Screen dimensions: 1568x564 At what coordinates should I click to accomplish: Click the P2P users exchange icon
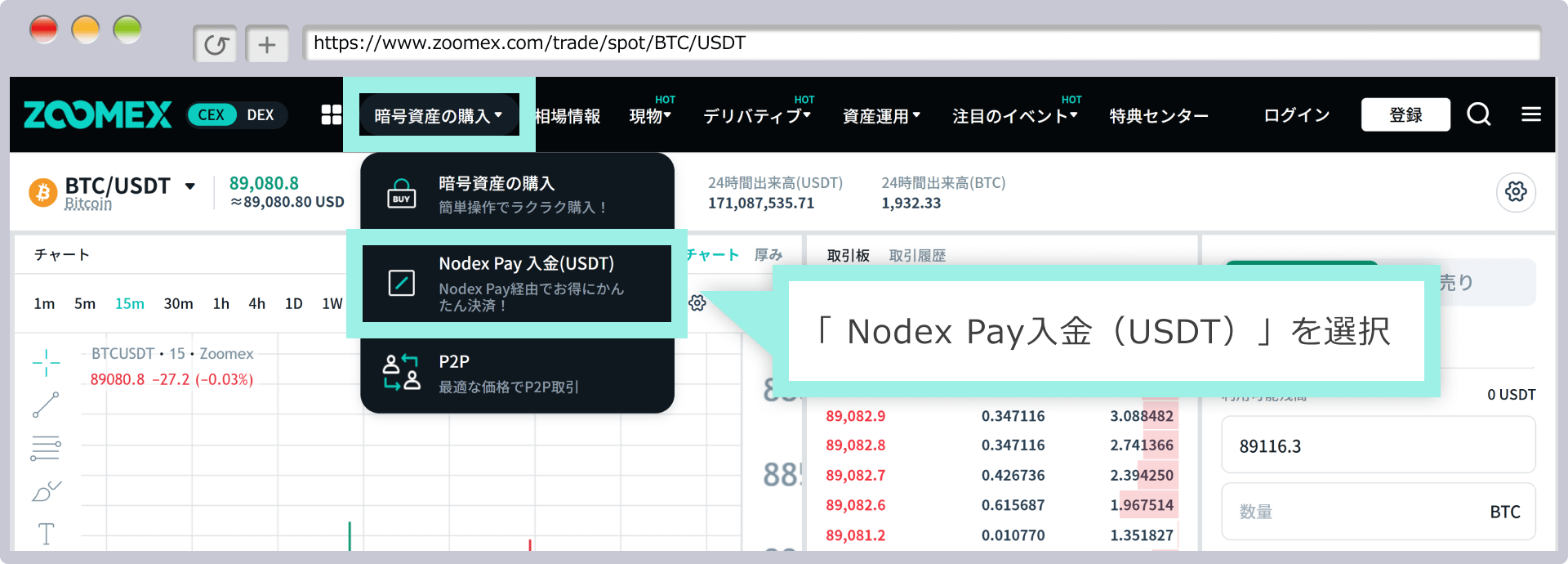[x=401, y=372]
